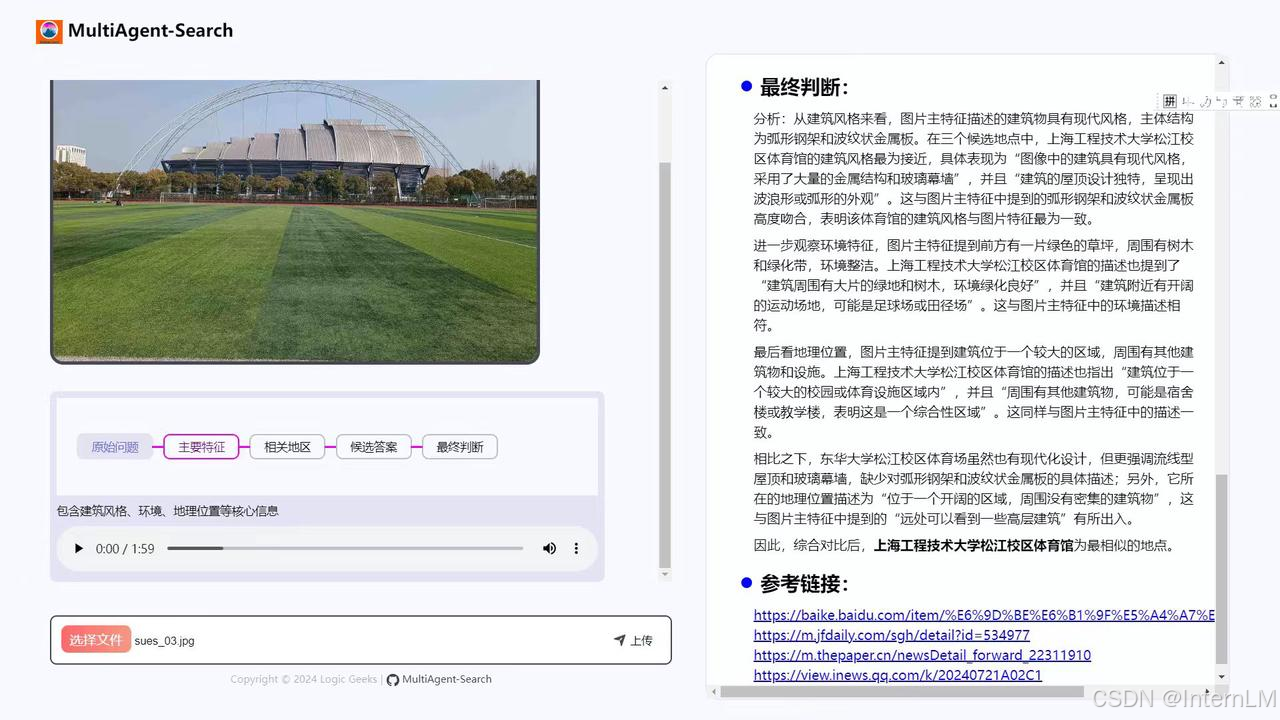Play the audio narration
Image resolution: width=1280 pixels, height=720 pixels.
tap(79, 548)
